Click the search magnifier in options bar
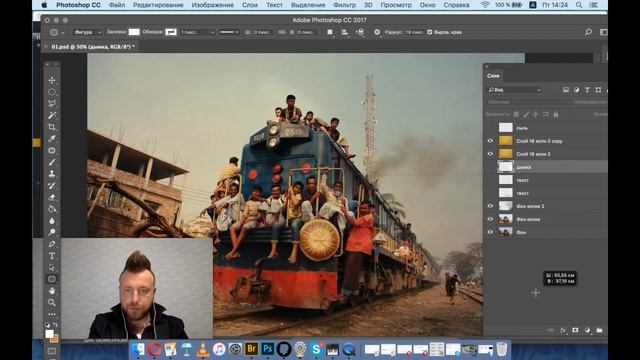This screenshot has width=640, height=360. pyautogui.click(x=588, y=32)
